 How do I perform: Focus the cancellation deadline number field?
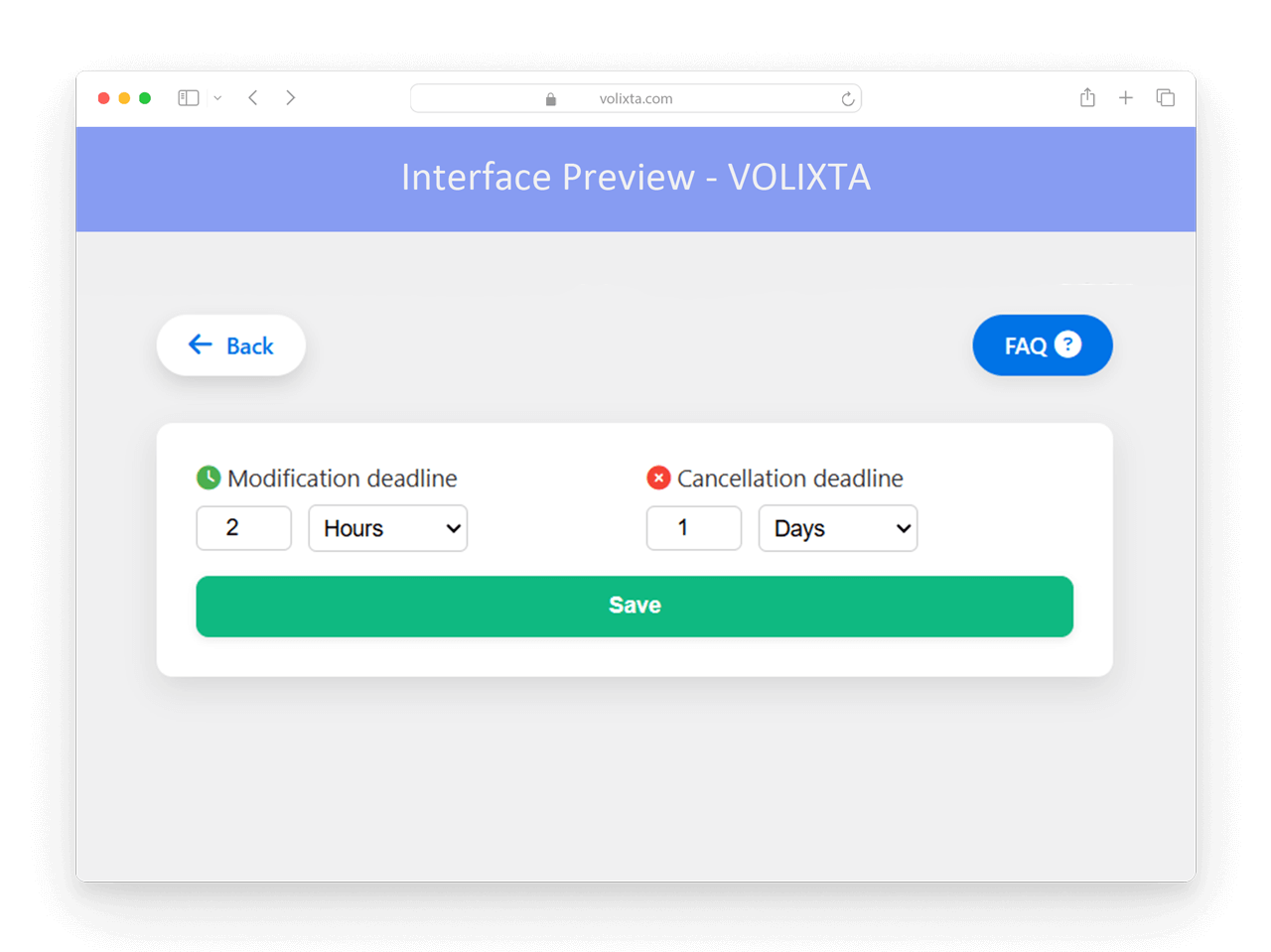(694, 528)
